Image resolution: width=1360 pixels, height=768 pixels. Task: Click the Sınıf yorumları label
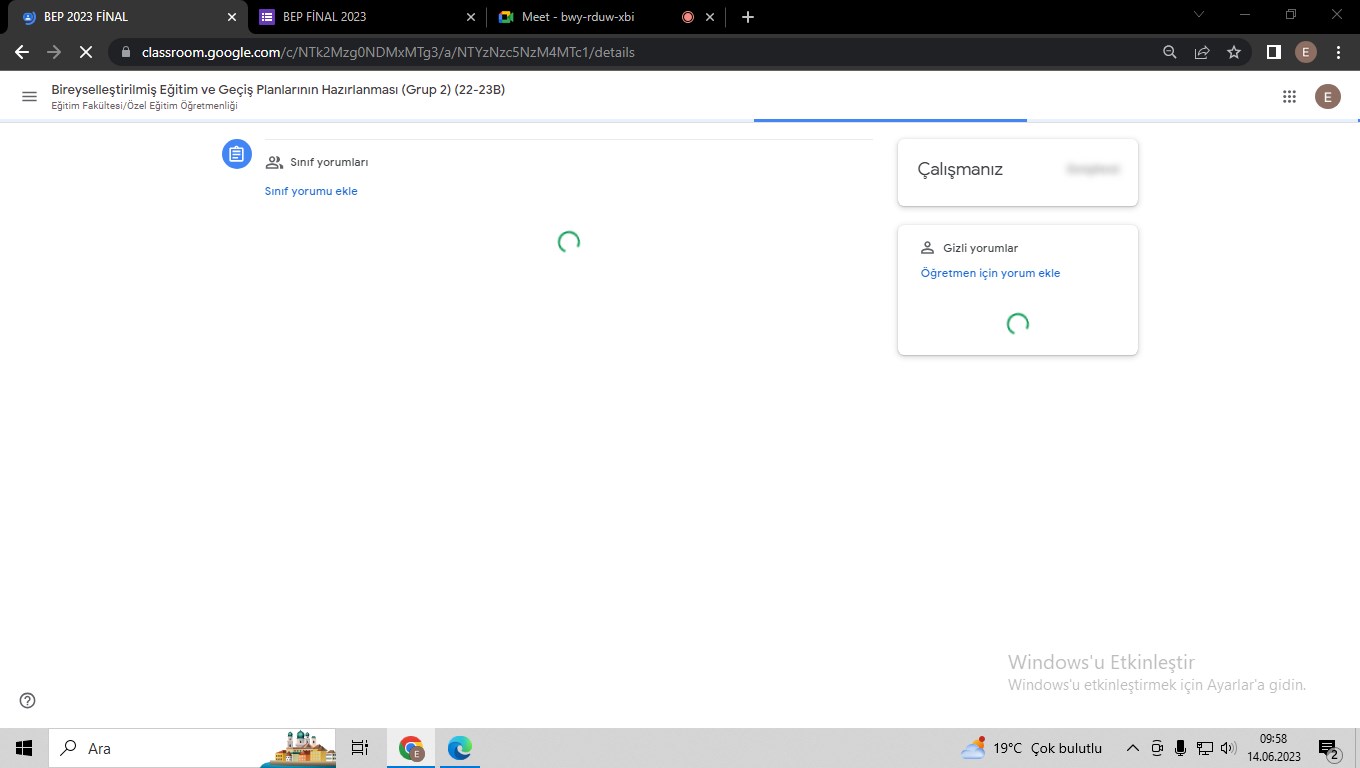tap(329, 162)
